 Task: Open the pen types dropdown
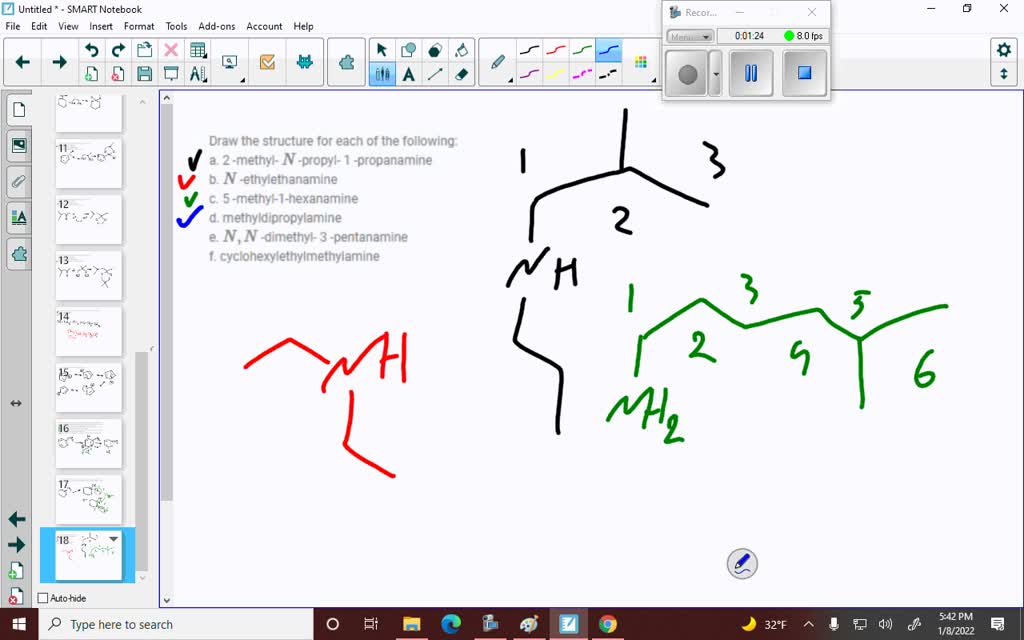pyautogui.click(x=499, y=63)
